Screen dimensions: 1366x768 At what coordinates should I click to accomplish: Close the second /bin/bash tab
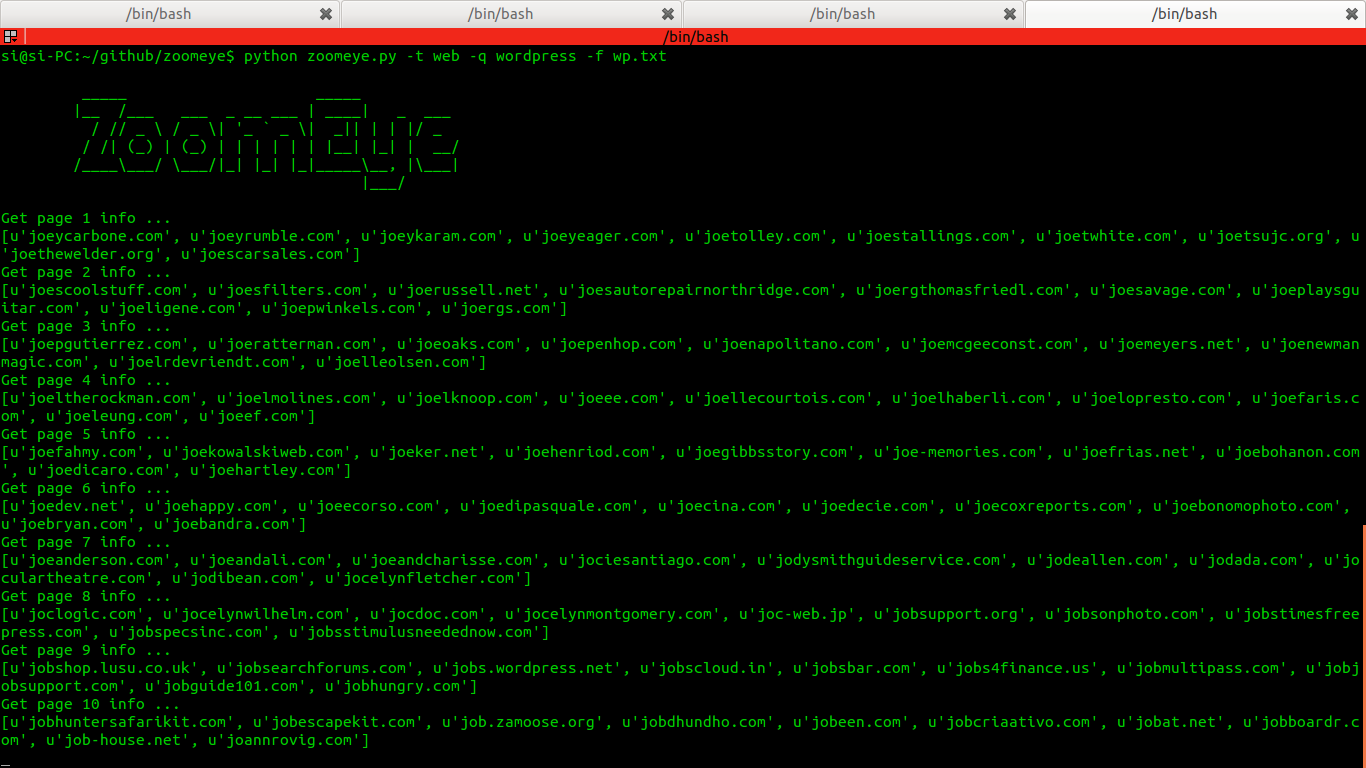tap(668, 14)
